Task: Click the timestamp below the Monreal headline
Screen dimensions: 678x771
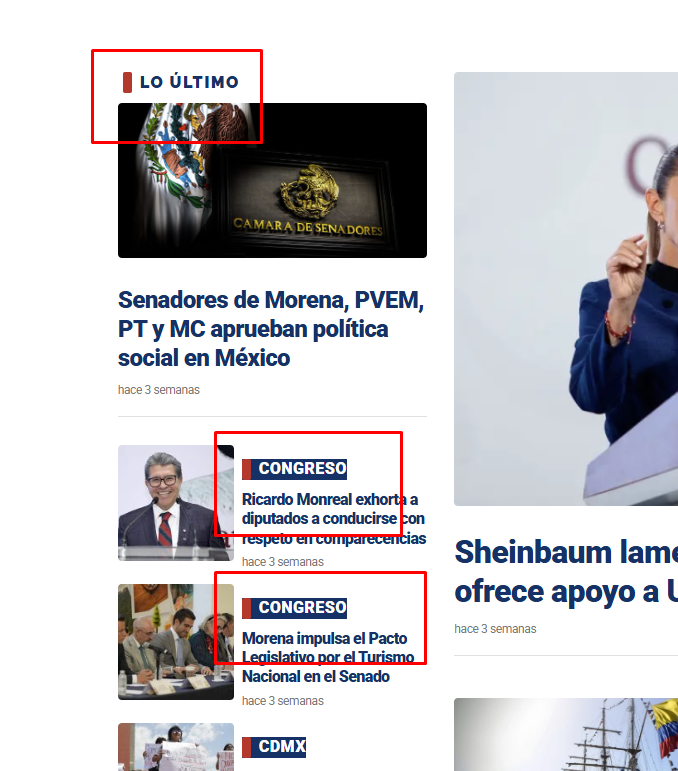Action: coord(283,562)
